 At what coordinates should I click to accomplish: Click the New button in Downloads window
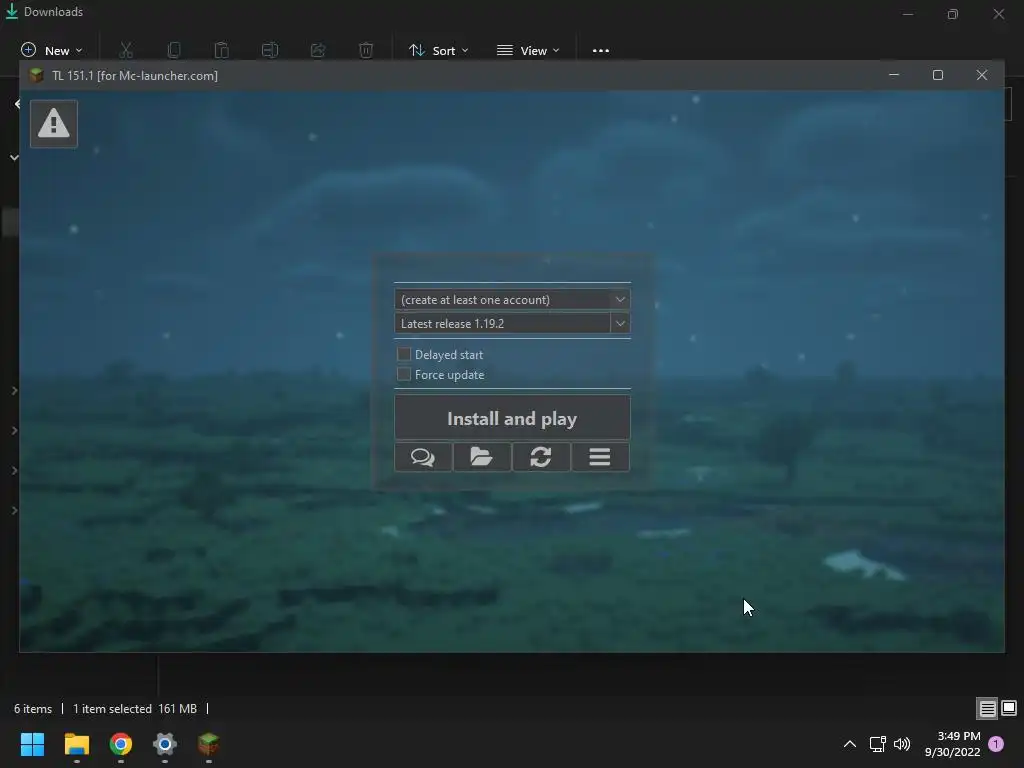point(52,50)
